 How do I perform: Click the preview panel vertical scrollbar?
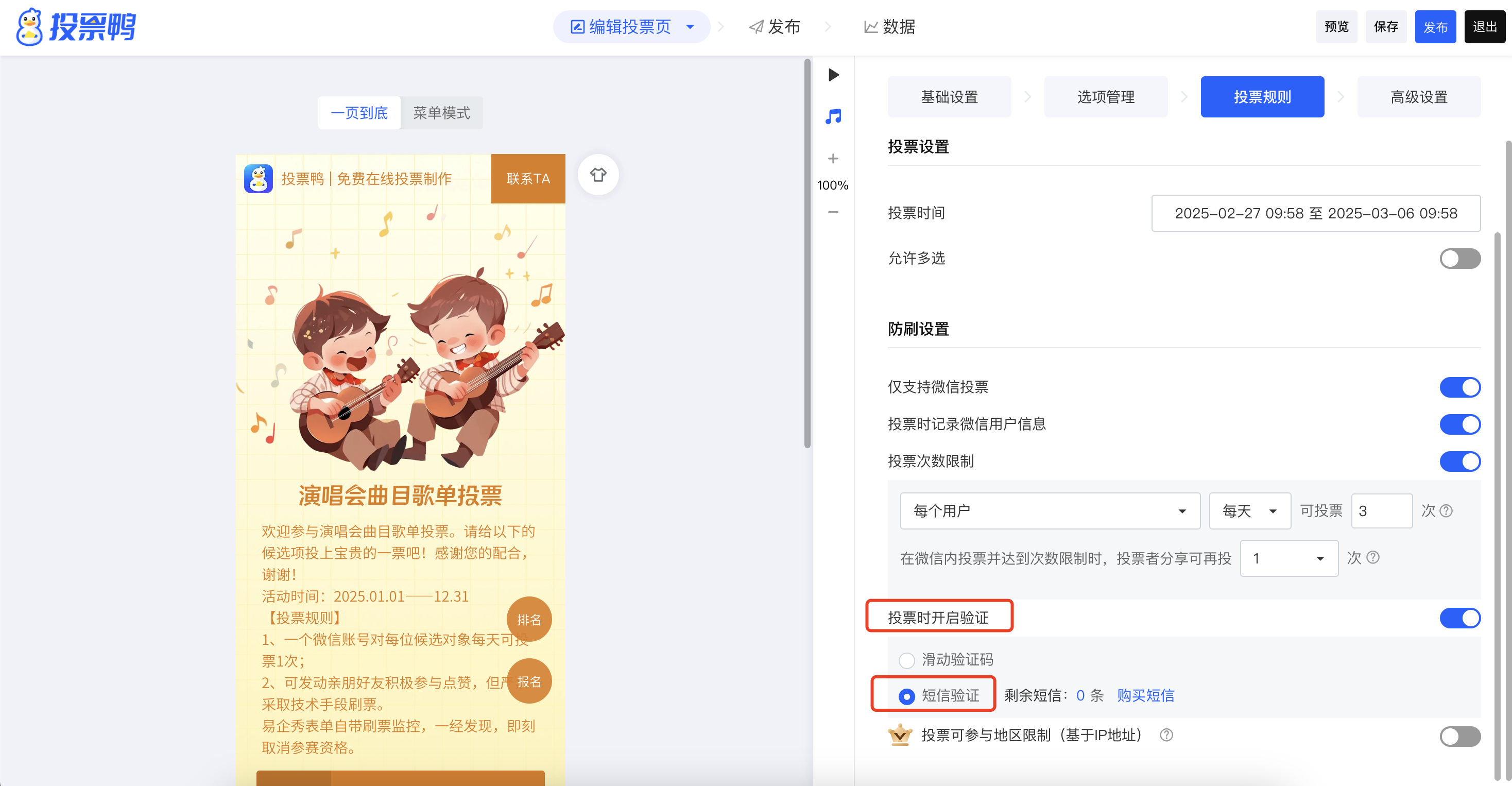click(807, 252)
